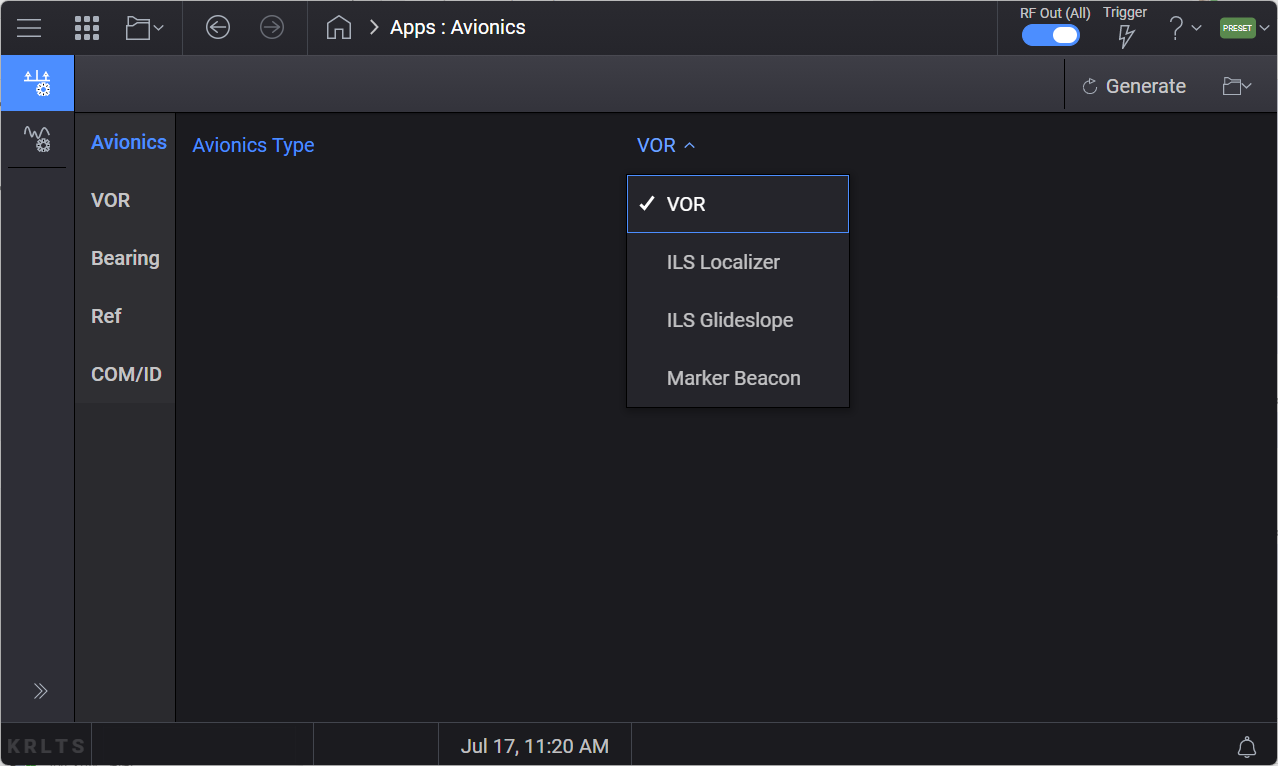Click the back navigation arrow

point(218,28)
